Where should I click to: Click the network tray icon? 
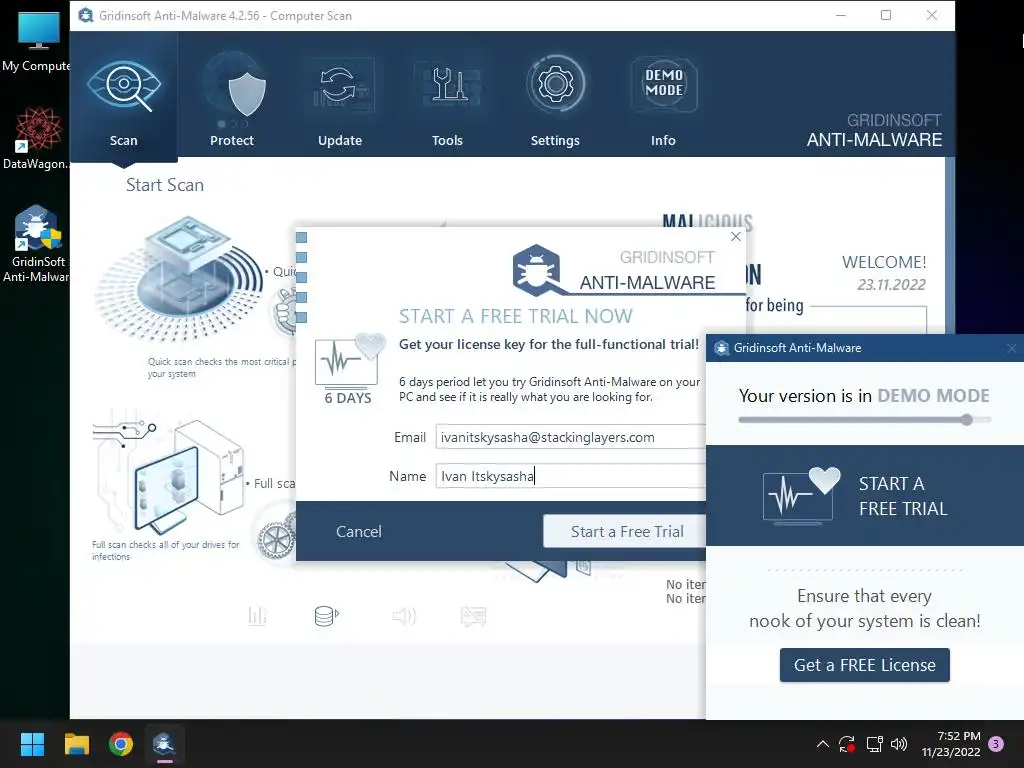pyautogui.click(x=874, y=744)
